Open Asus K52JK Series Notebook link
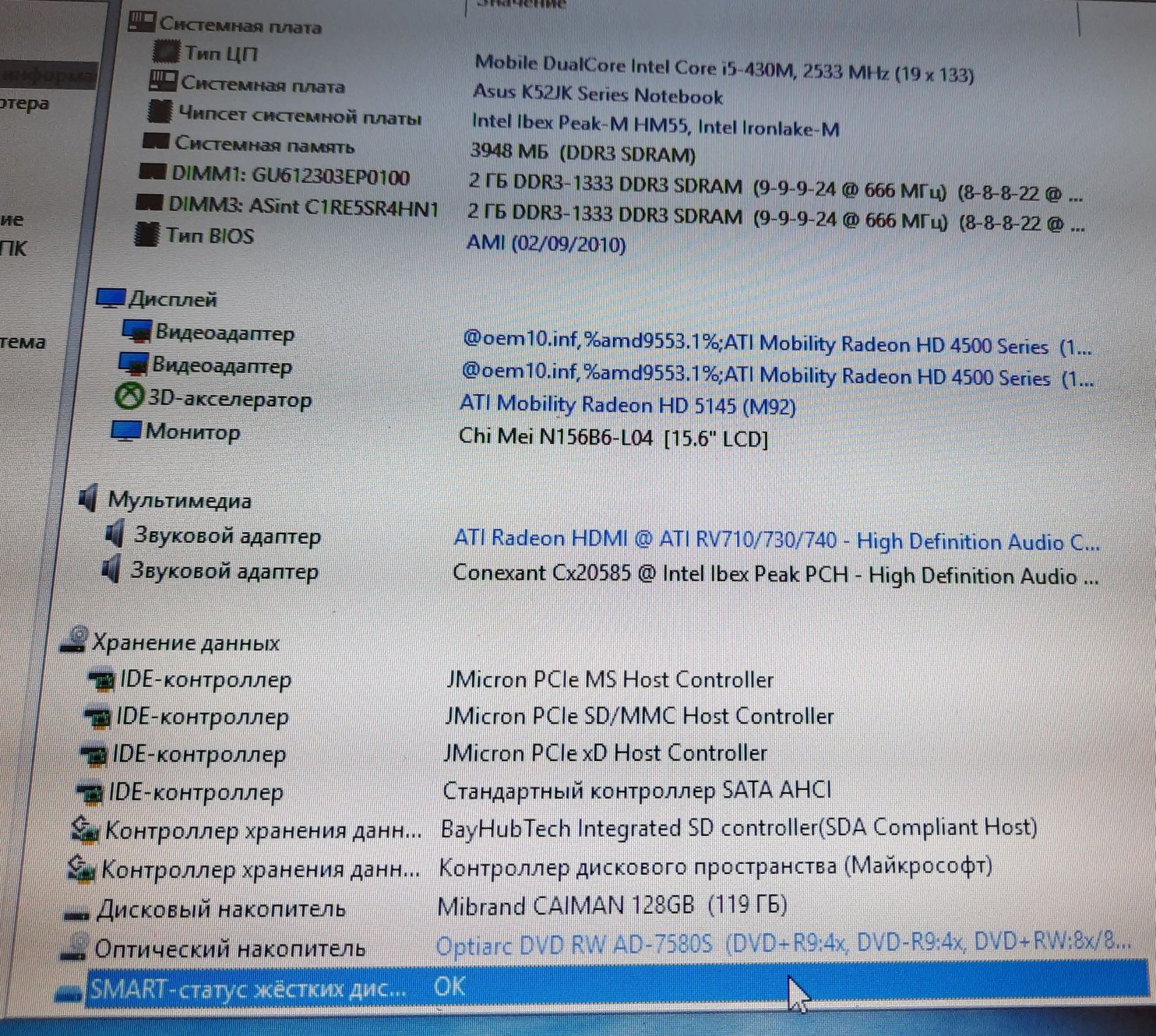 click(598, 94)
